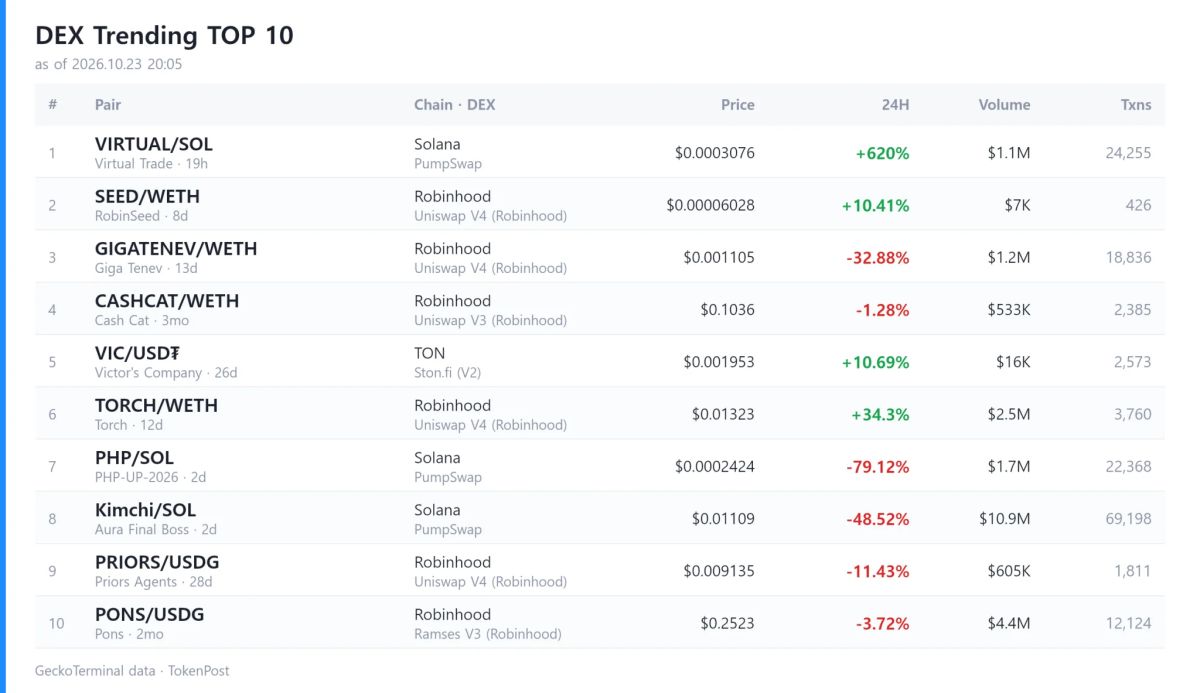
Task: Click the $10.9M volume value
Action: point(1005,519)
